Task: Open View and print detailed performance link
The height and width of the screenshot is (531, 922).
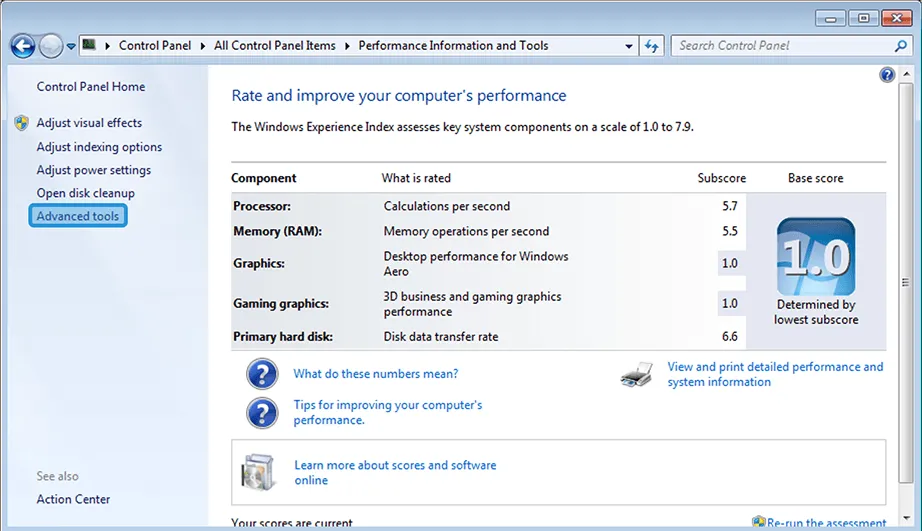Action: (x=775, y=374)
